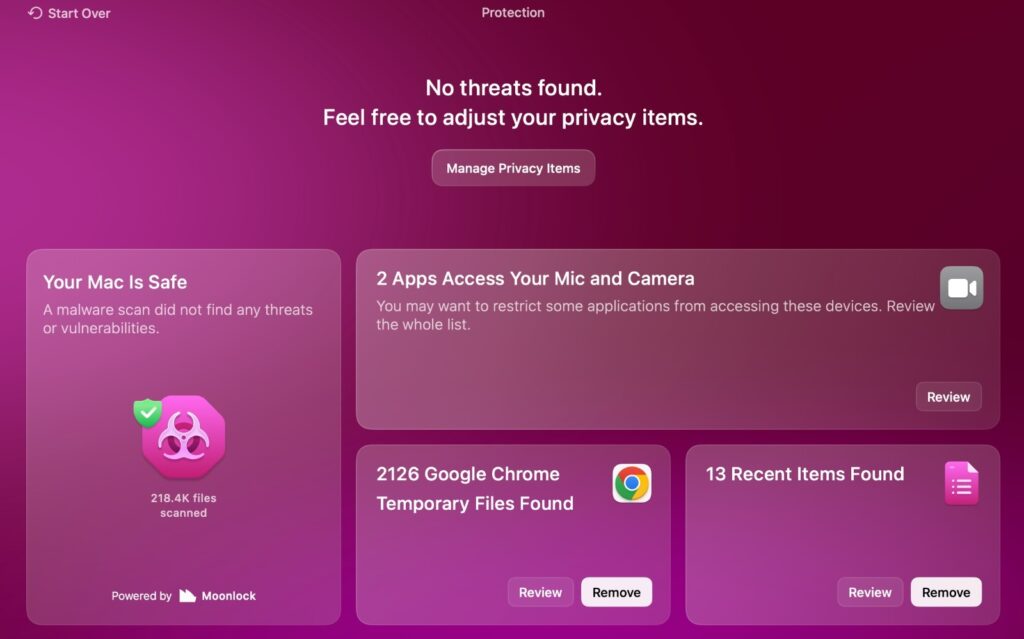Click the Start Over label

(79, 14)
